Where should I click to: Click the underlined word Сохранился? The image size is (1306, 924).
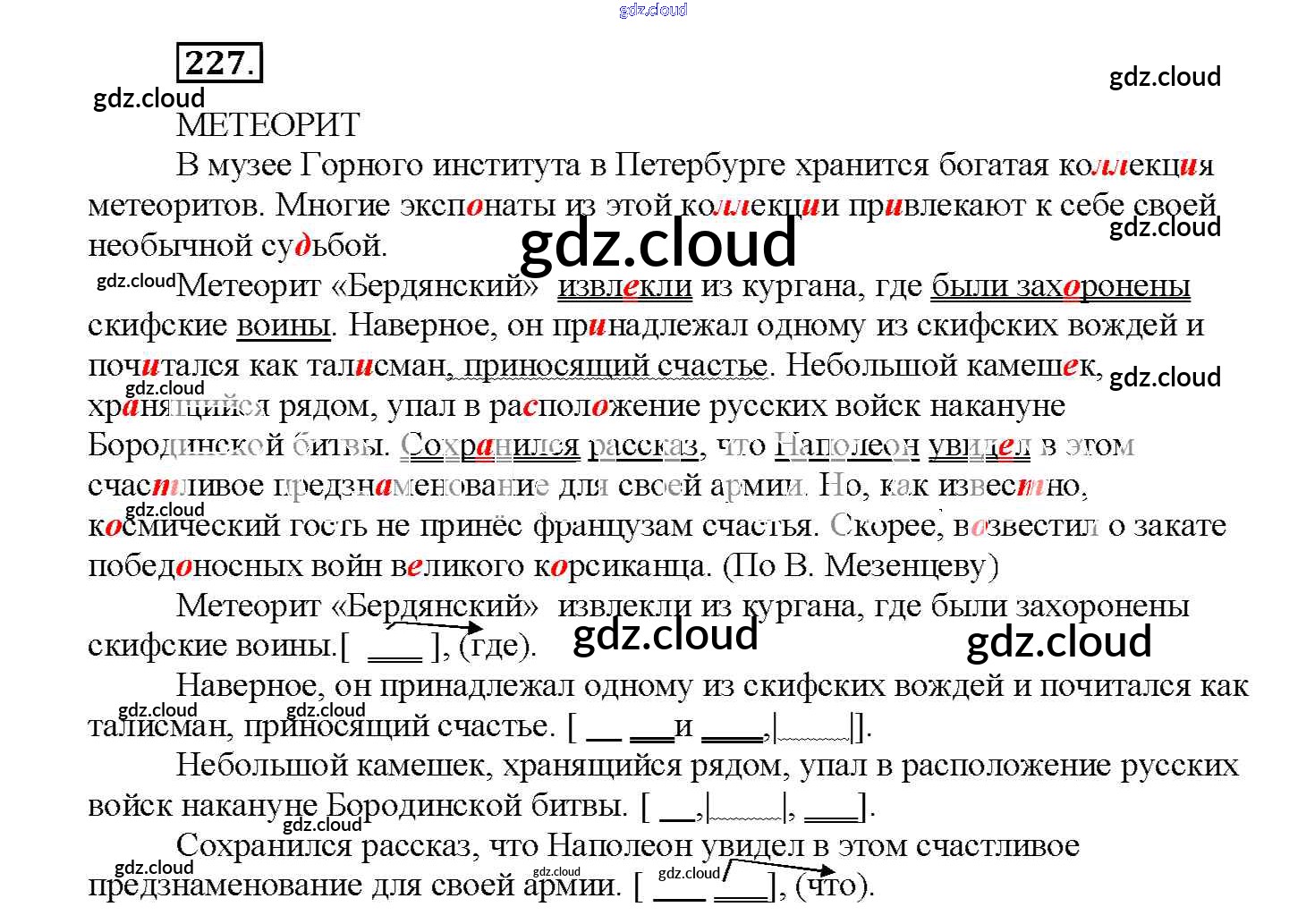point(489,445)
